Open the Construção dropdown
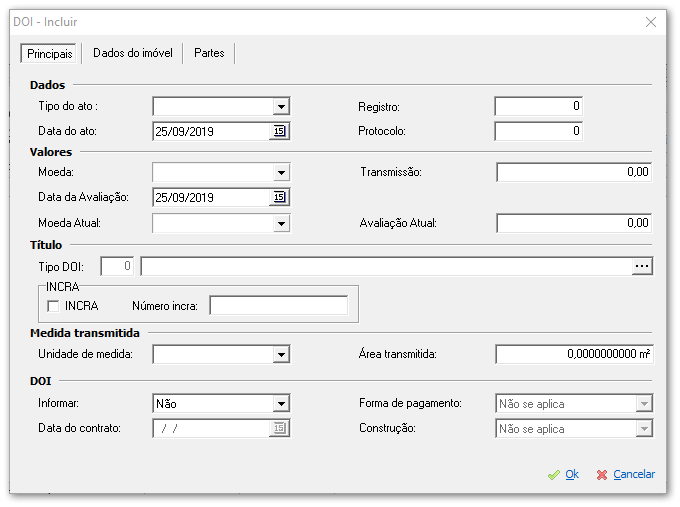Image resolution: width=680 pixels, height=507 pixels. point(644,429)
